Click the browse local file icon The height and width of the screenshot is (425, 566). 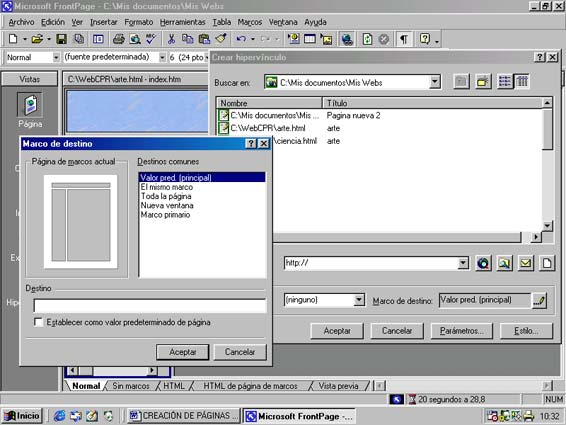pos(505,263)
